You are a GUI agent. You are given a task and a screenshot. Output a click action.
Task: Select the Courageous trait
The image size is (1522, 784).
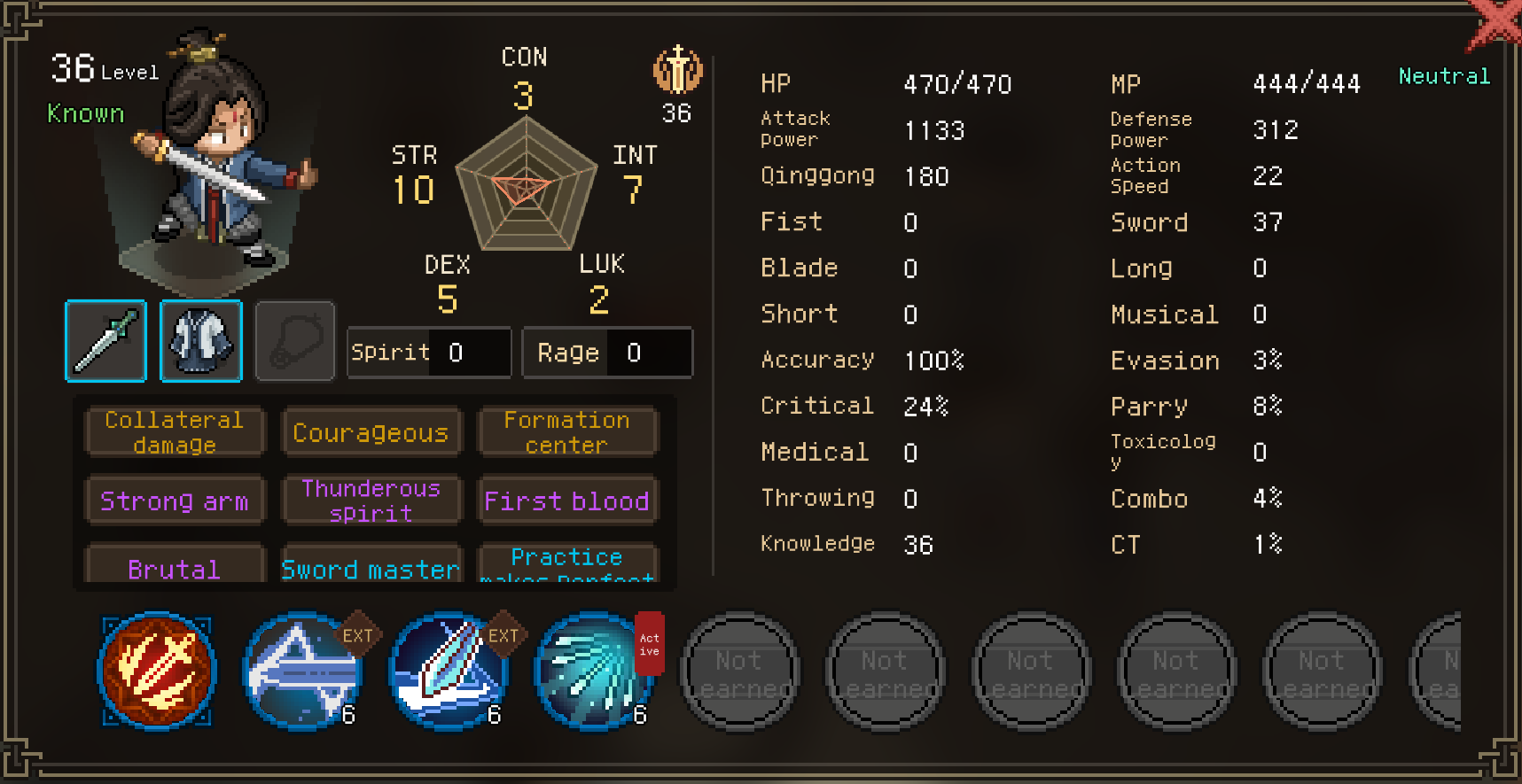(371, 432)
